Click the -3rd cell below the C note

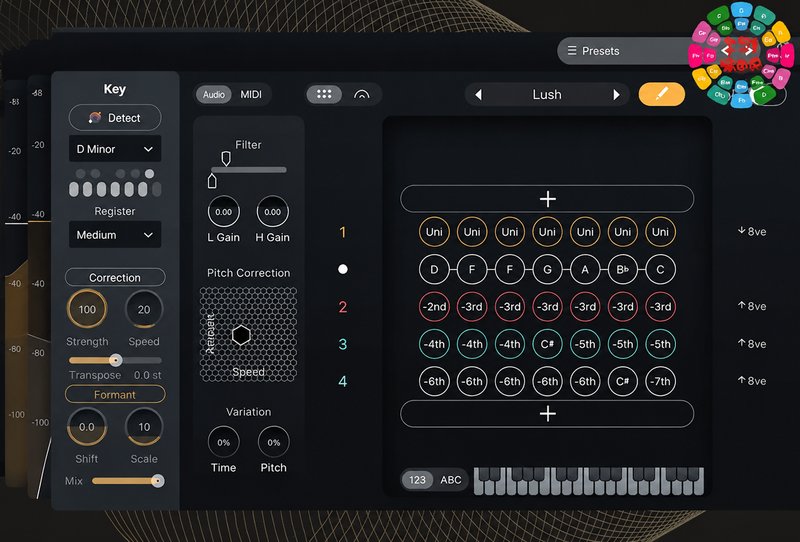tap(660, 307)
